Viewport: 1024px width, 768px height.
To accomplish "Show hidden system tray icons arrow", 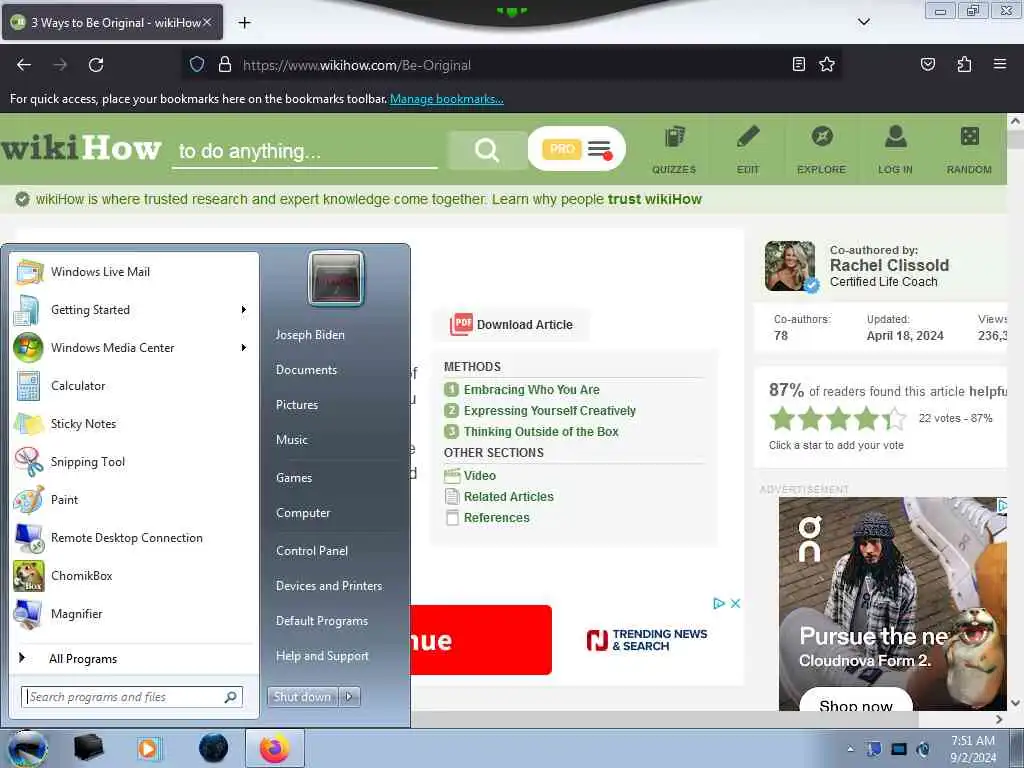I will 850,749.
